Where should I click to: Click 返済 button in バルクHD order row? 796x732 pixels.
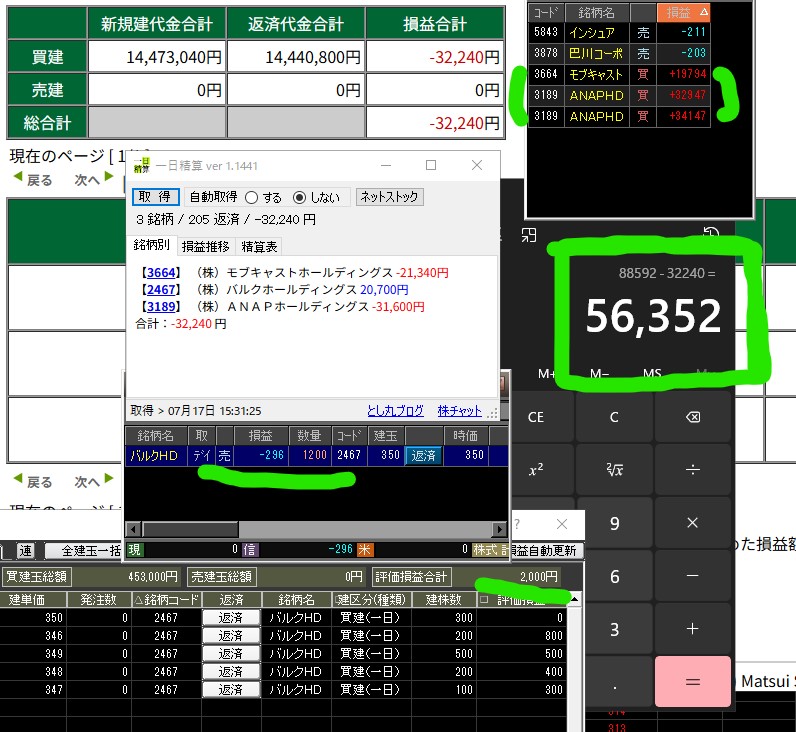click(423, 455)
